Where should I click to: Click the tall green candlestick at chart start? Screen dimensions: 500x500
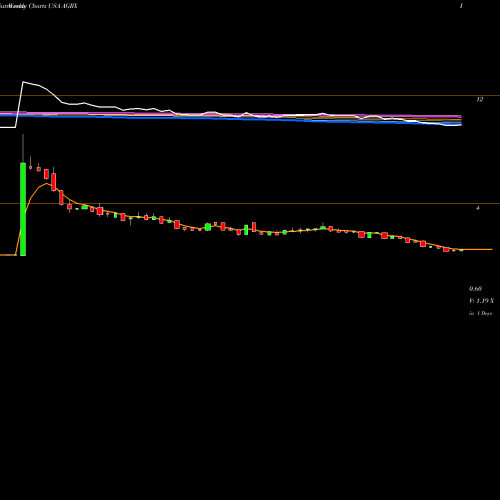tap(23, 209)
